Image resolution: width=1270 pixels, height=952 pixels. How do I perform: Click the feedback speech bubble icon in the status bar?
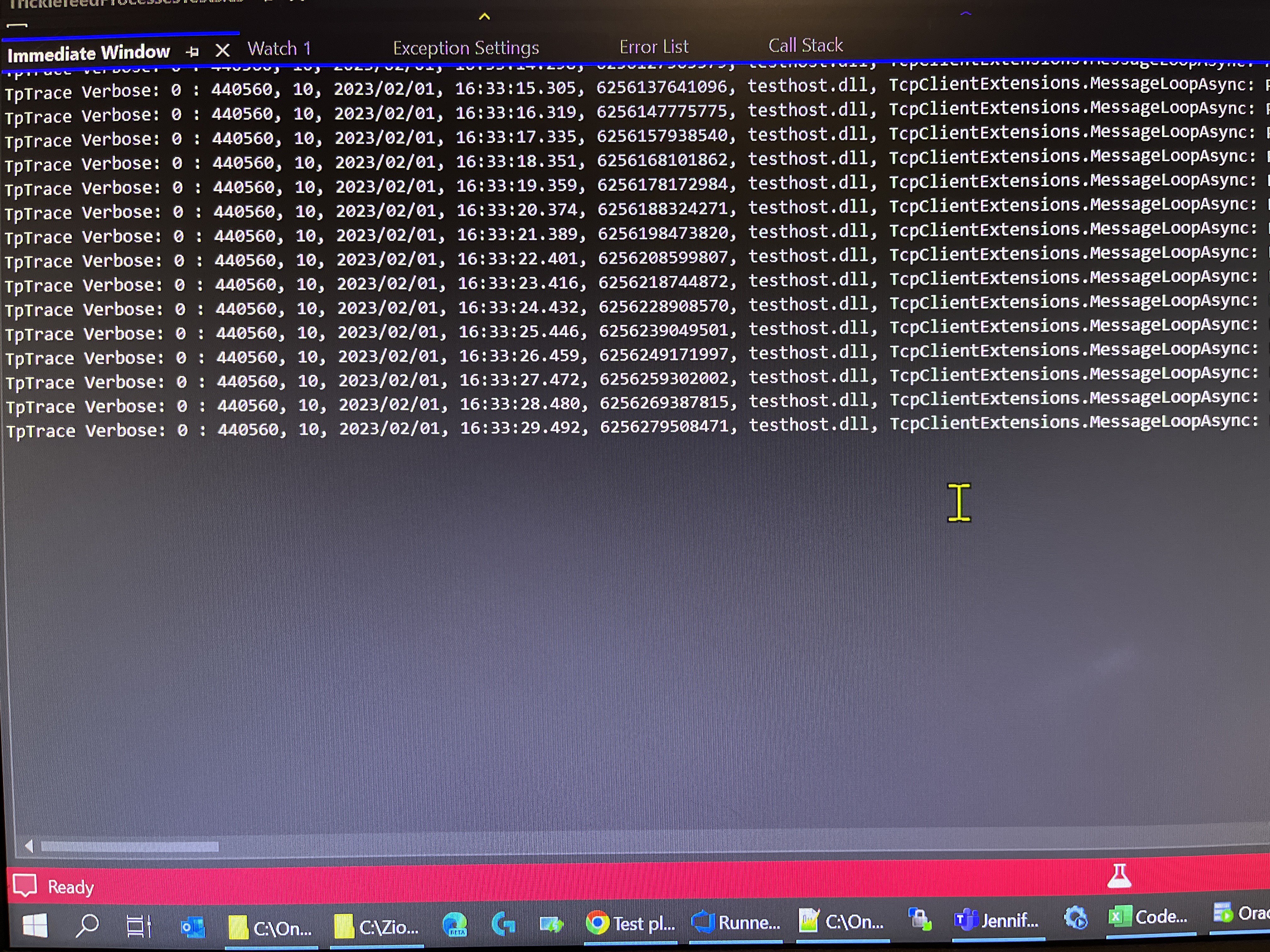coord(25,885)
